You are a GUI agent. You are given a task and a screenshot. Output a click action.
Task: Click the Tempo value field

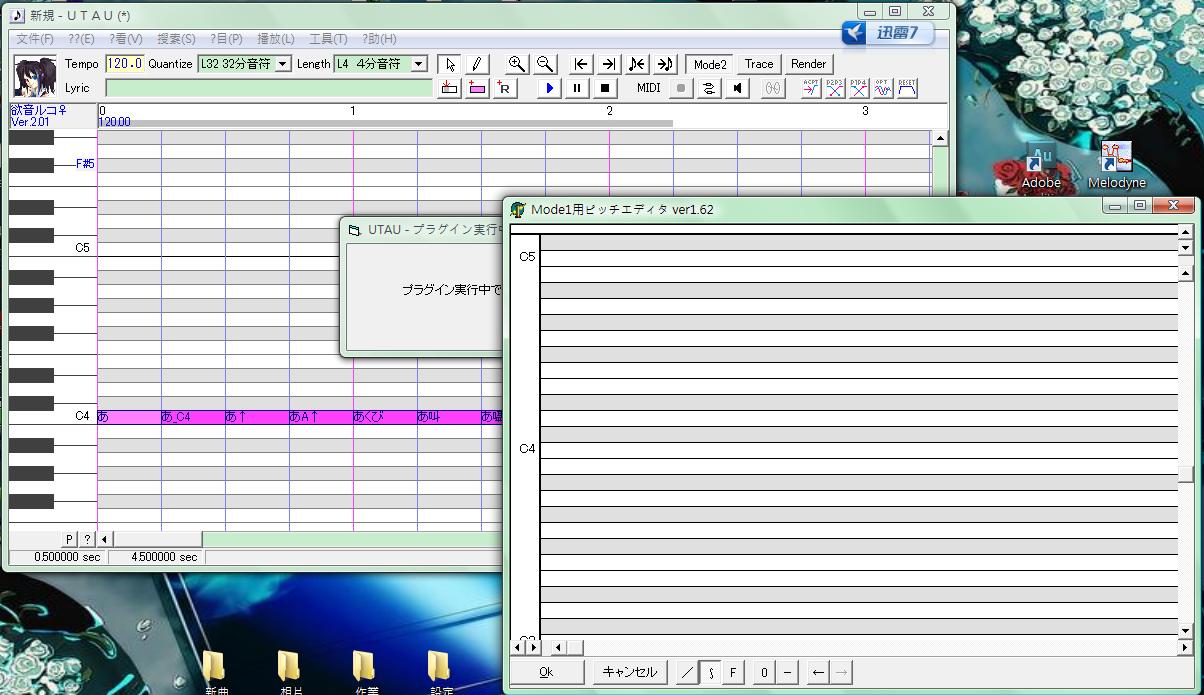124,64
